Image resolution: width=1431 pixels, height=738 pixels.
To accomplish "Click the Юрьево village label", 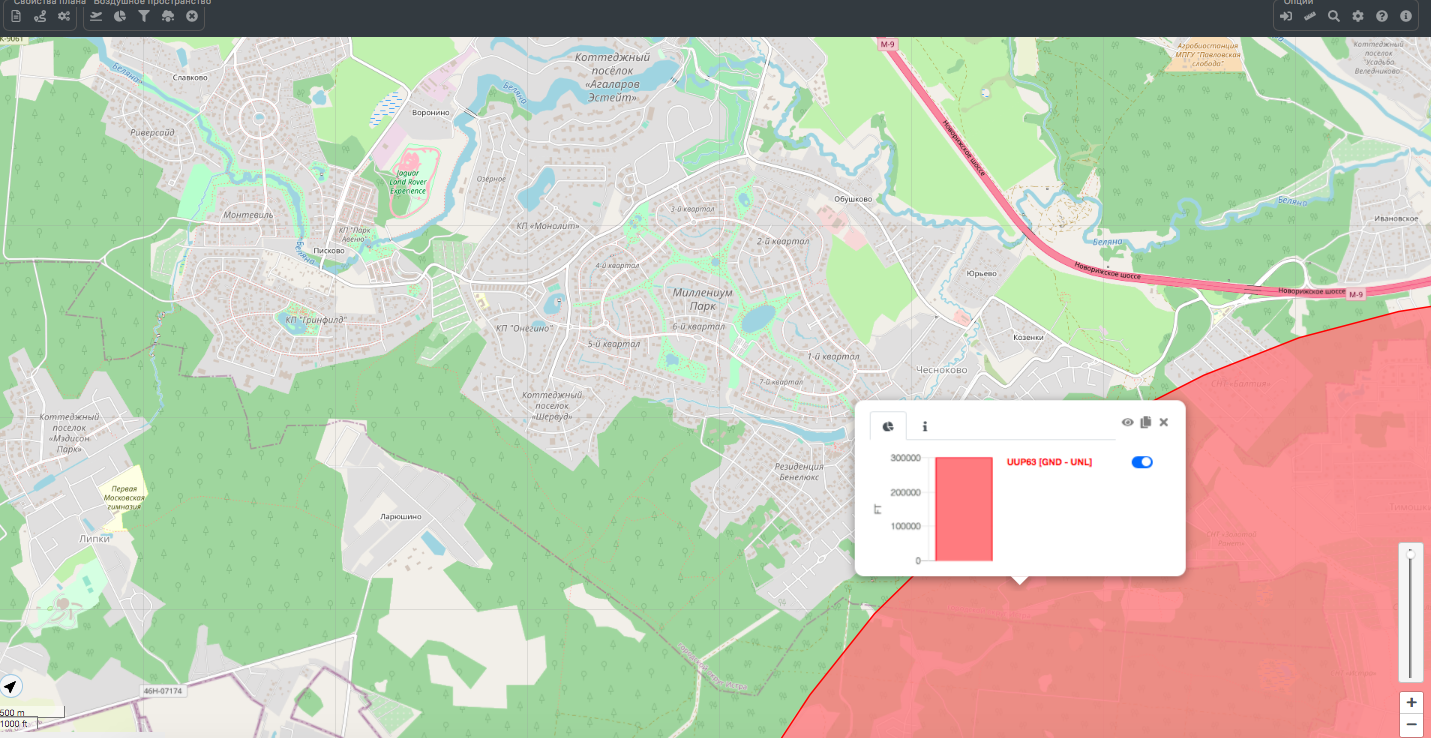I will point(982,273).
